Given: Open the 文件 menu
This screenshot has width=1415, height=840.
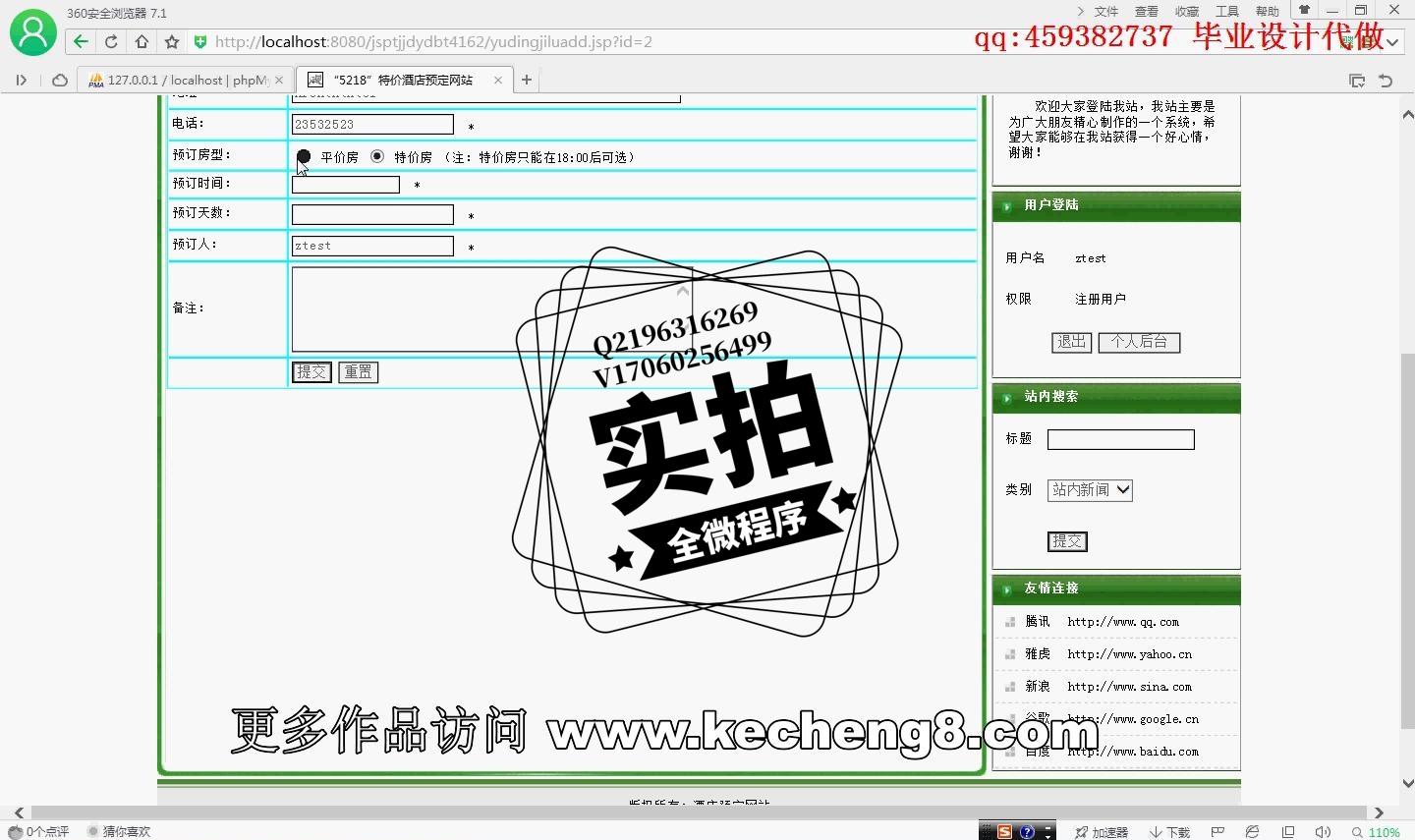Looking at the screenshot, I should click(x=1106, y=12).
